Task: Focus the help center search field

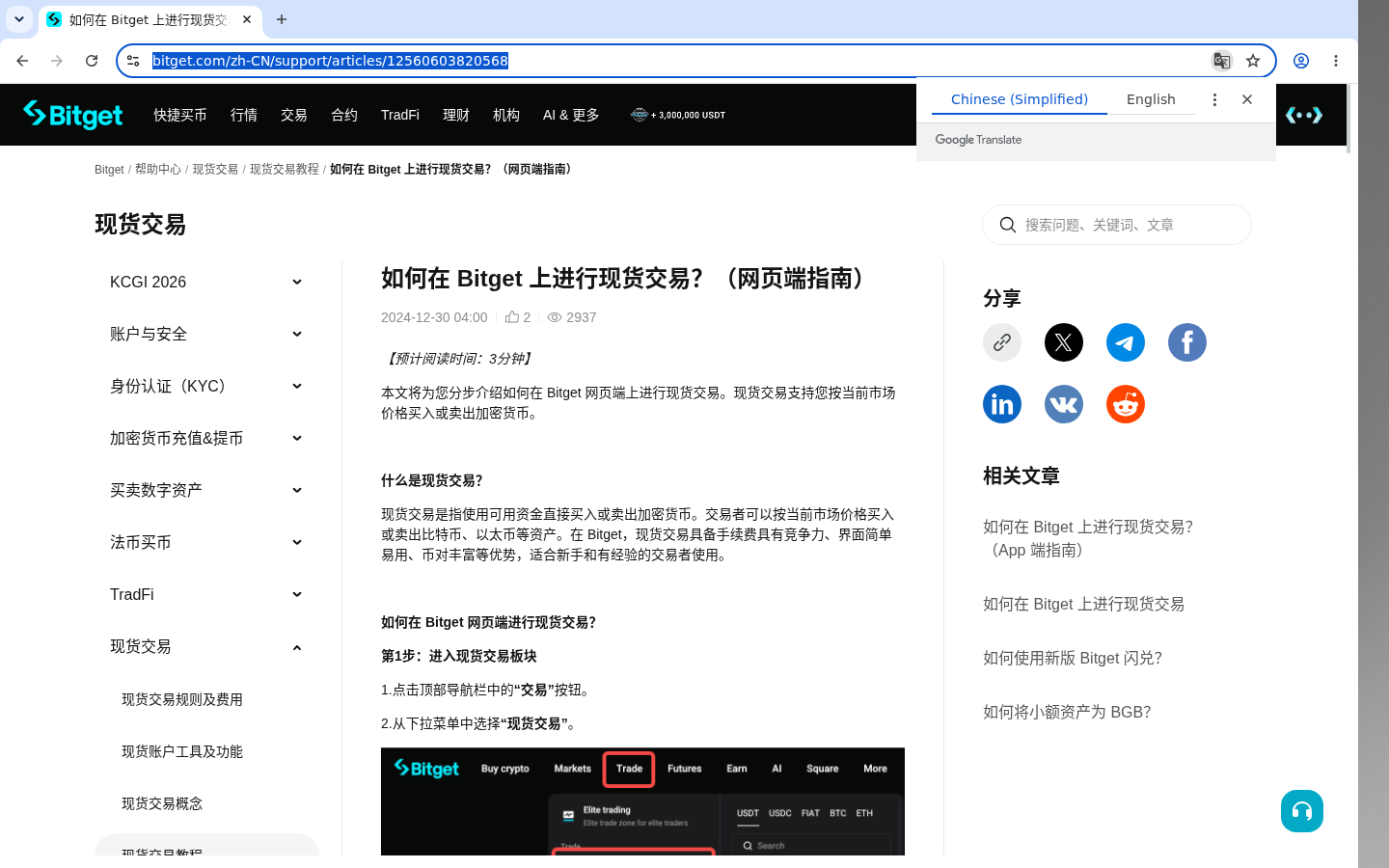Action: pyautogui.click(x=1117, y=225)
